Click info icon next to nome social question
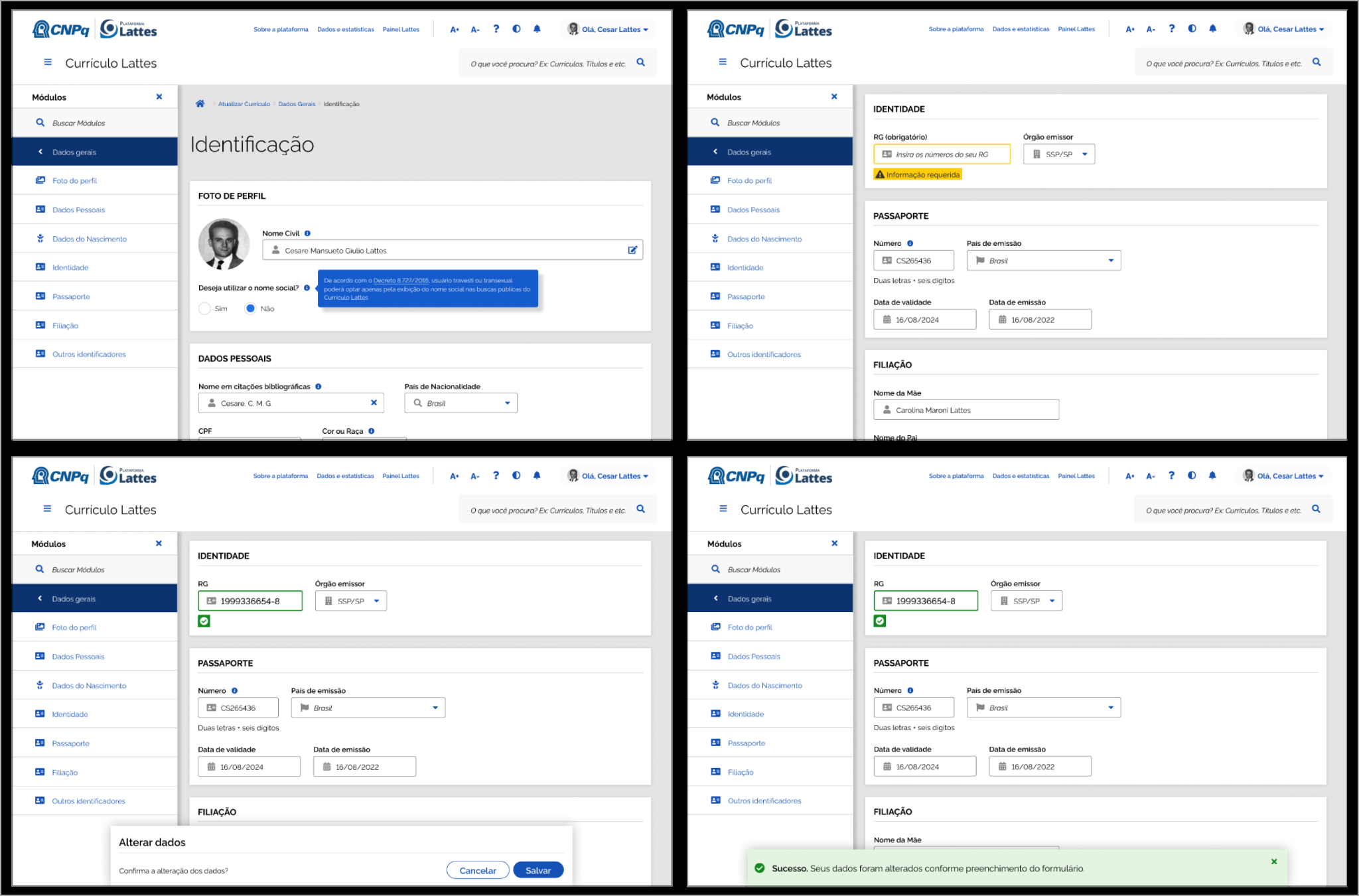 [x=307, y=288]
